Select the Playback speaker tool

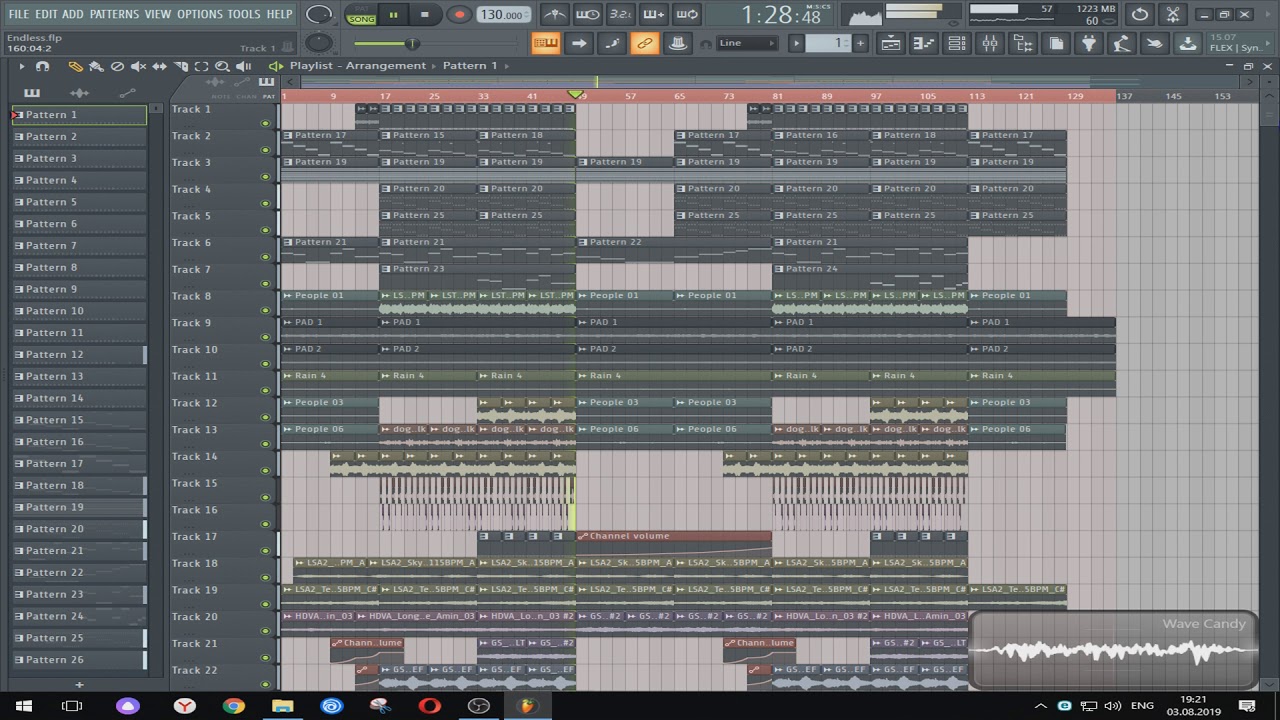click(x=243, y=66)
